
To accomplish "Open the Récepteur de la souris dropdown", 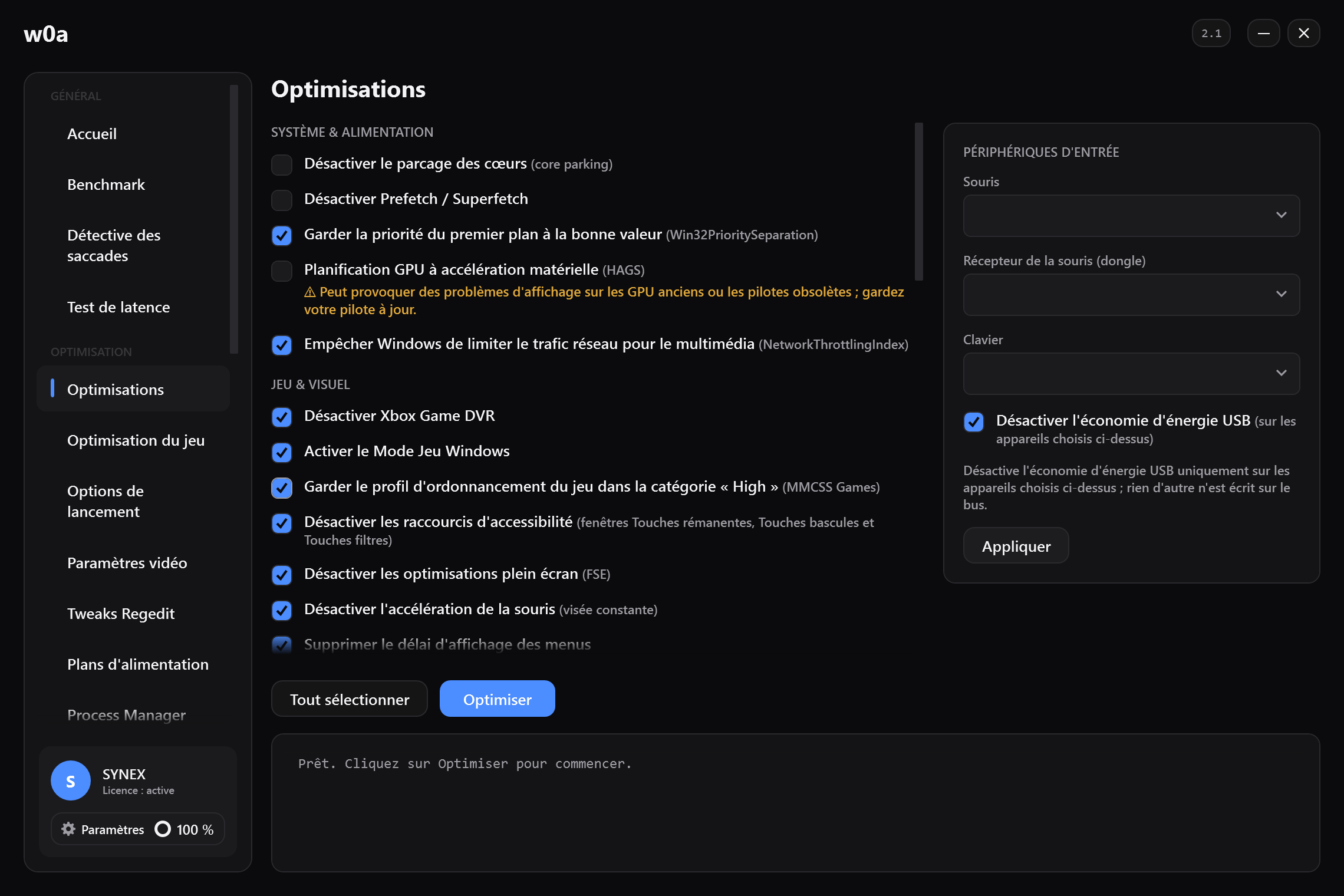I will click(1131, 294).
